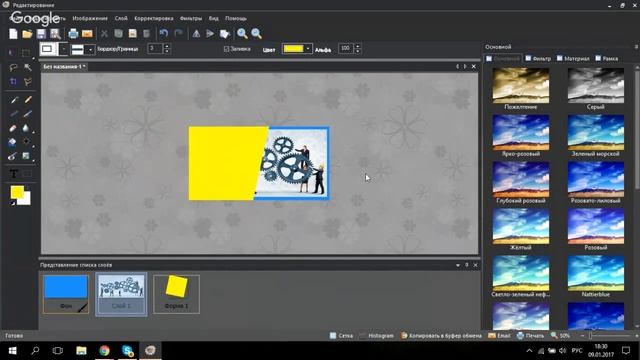Click the Redo arrow icon
This screenshot has height=360, width=640.
pyautogui.click(x=178, y=33)
